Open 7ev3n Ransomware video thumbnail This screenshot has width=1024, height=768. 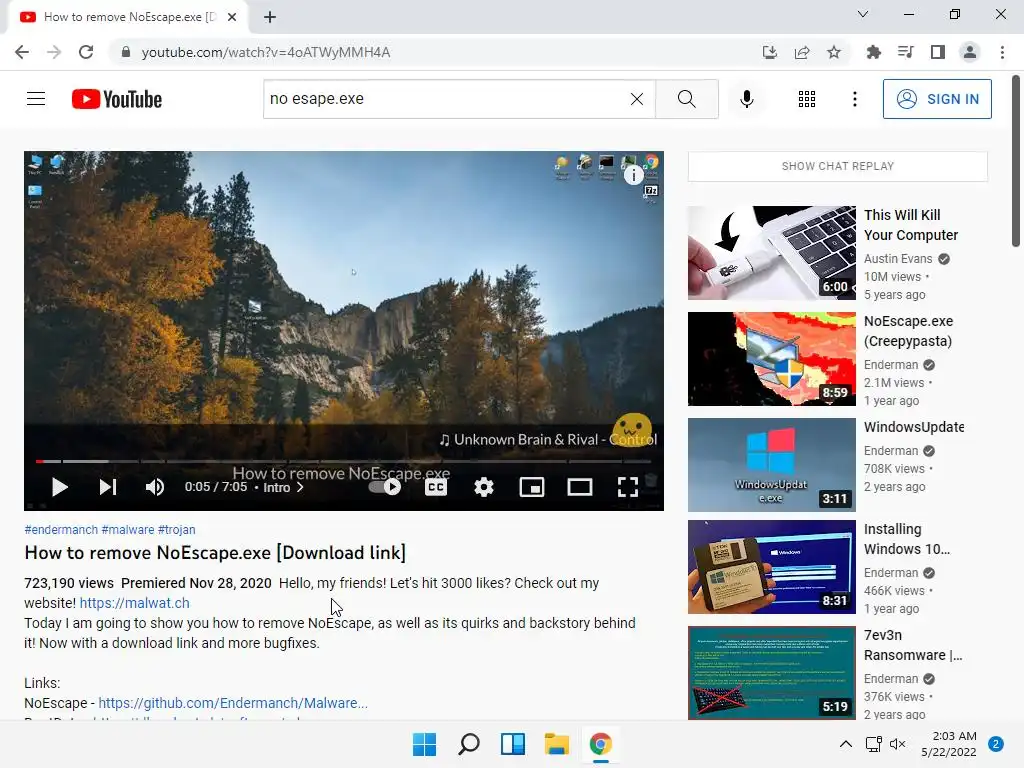point(772,673)
